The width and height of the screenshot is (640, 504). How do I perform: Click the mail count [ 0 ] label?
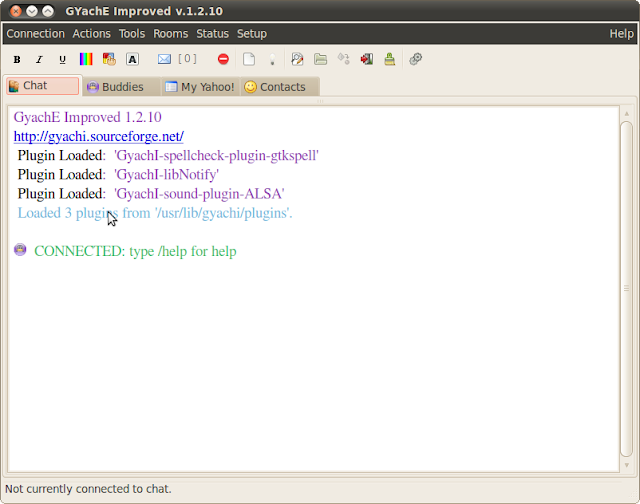pyautogui.click(x=187, y=59)
